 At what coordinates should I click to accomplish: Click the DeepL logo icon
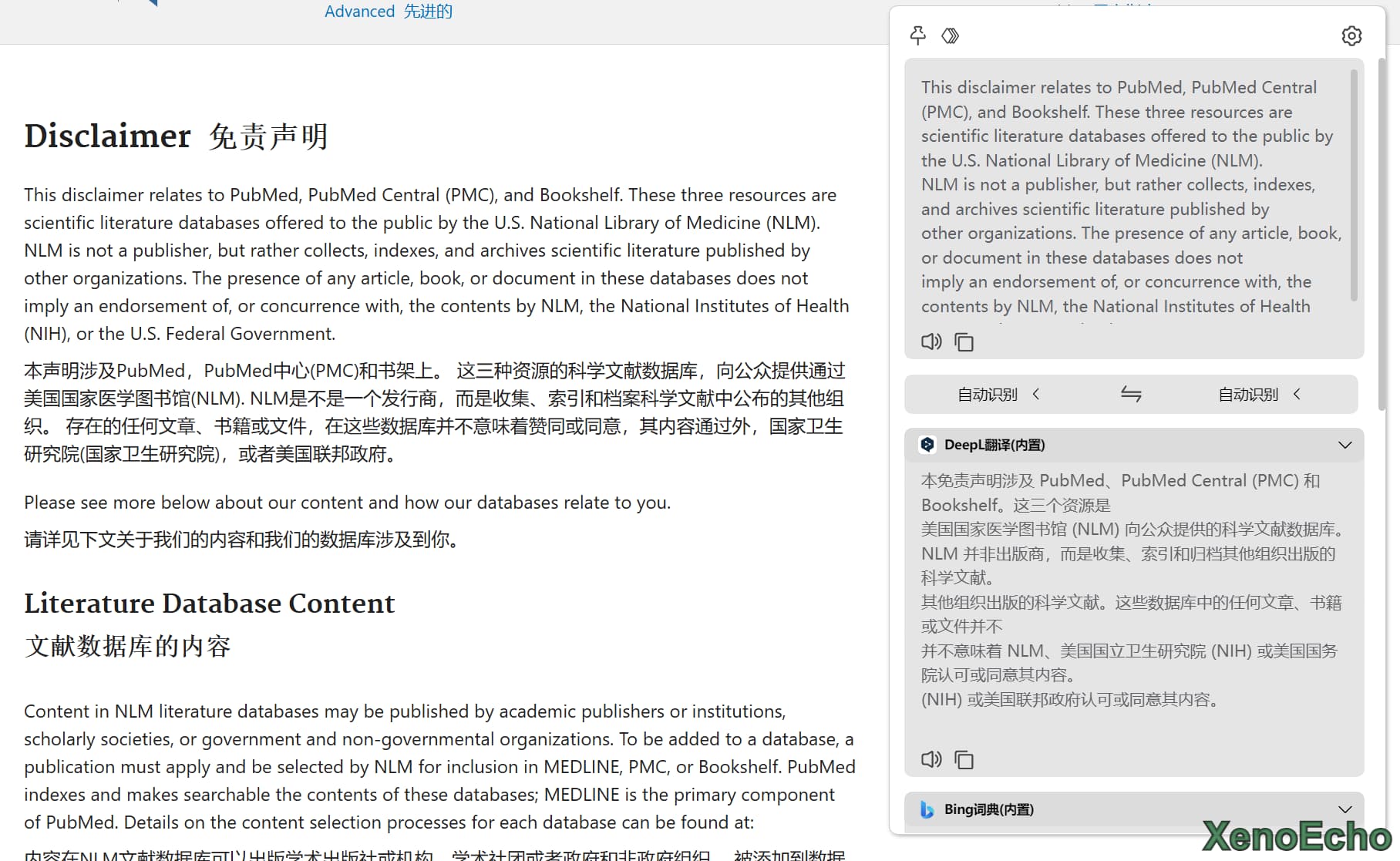(927, 445)
